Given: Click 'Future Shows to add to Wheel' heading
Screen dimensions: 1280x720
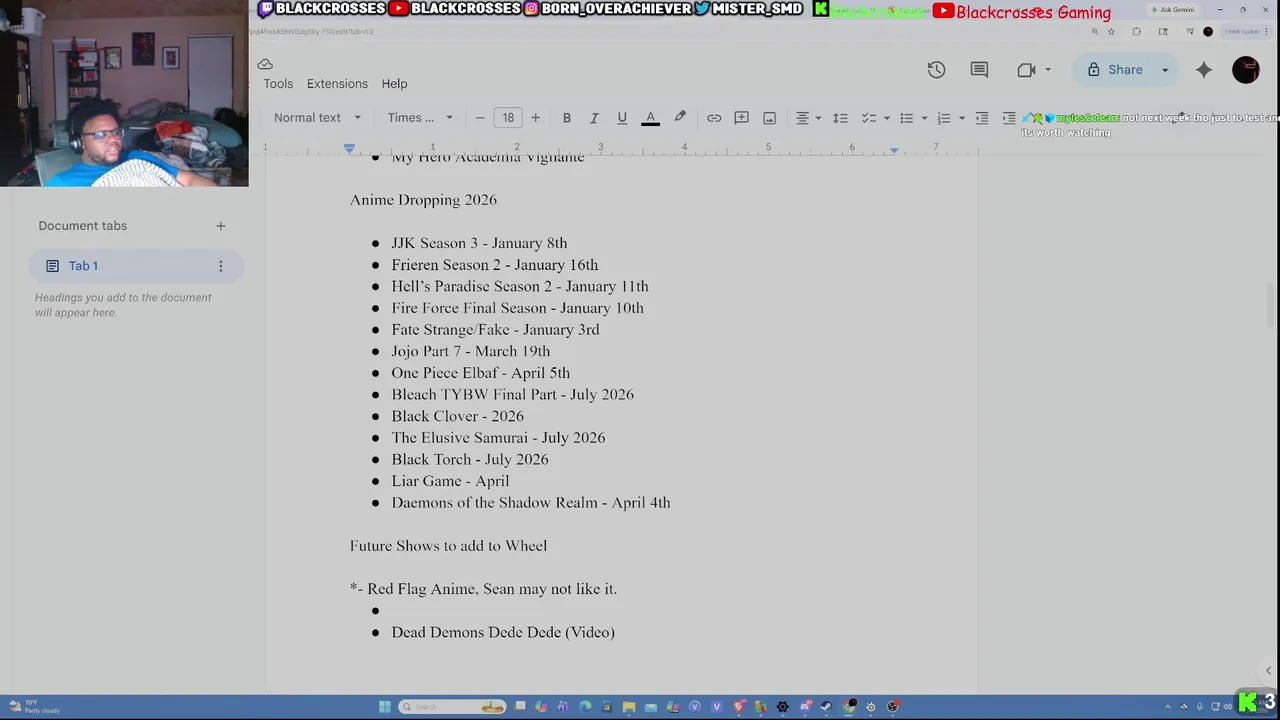Looking at the screenshot, I should pos(448,546).
